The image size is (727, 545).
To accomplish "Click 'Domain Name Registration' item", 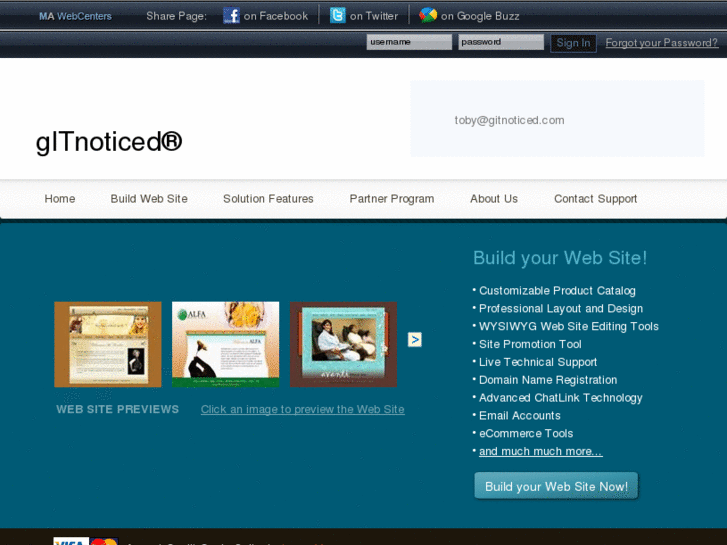I will coord(548,380).
